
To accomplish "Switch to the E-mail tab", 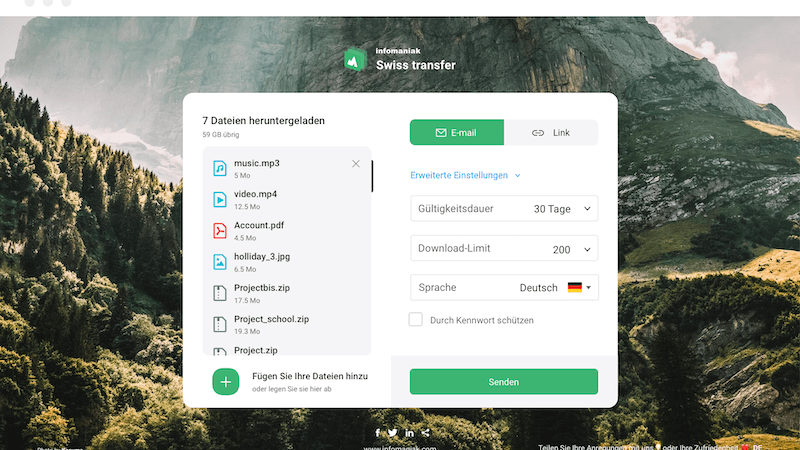I will point(457,133).
